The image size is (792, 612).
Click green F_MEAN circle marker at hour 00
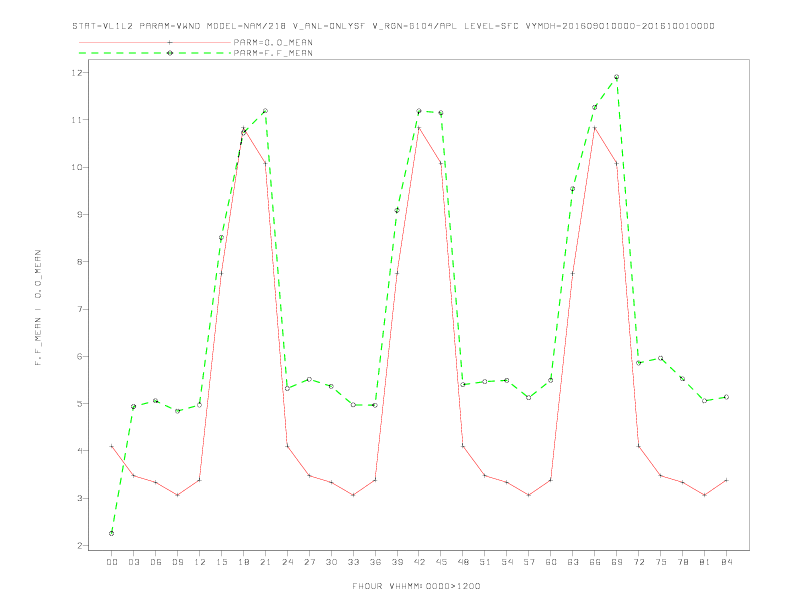[111, 533]
